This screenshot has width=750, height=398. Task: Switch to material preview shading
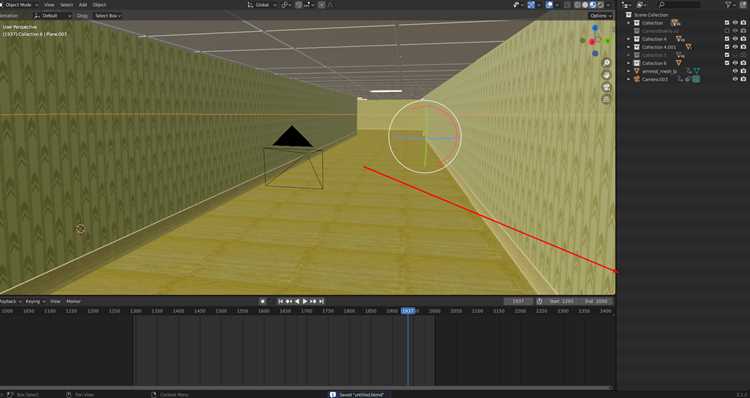tap(593, 5)
